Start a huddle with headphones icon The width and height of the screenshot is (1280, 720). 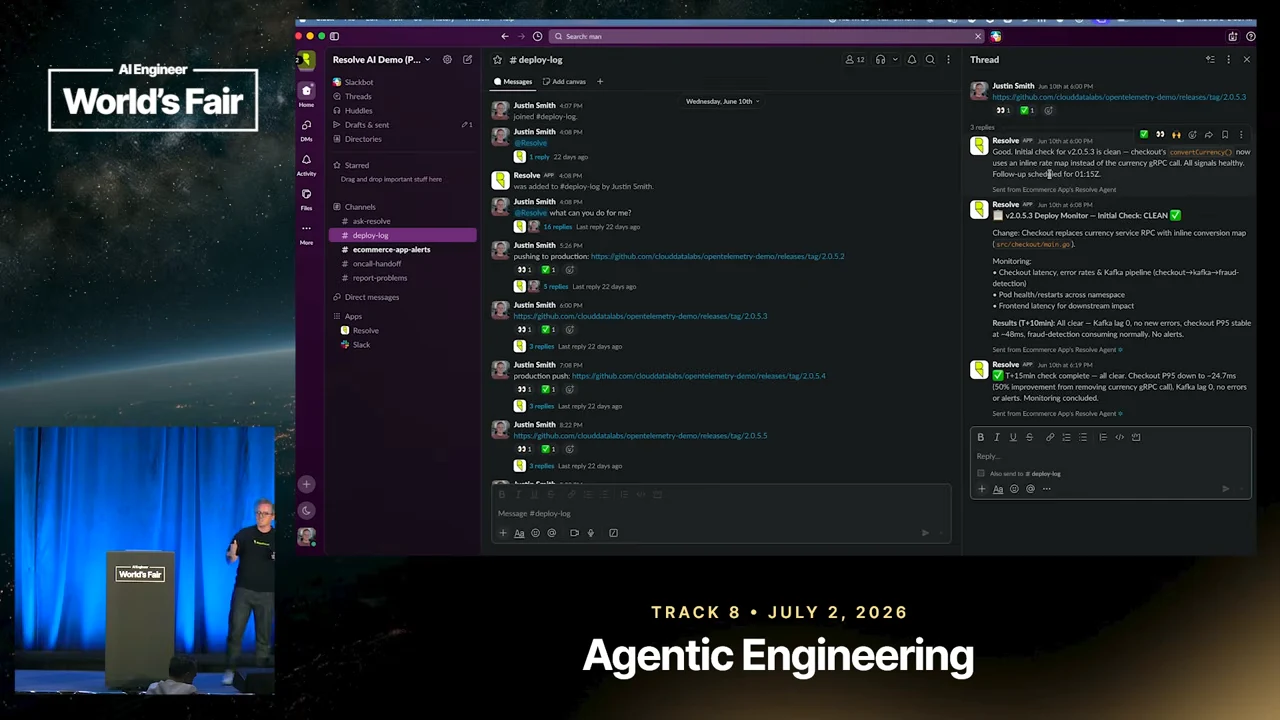[880, 60]
